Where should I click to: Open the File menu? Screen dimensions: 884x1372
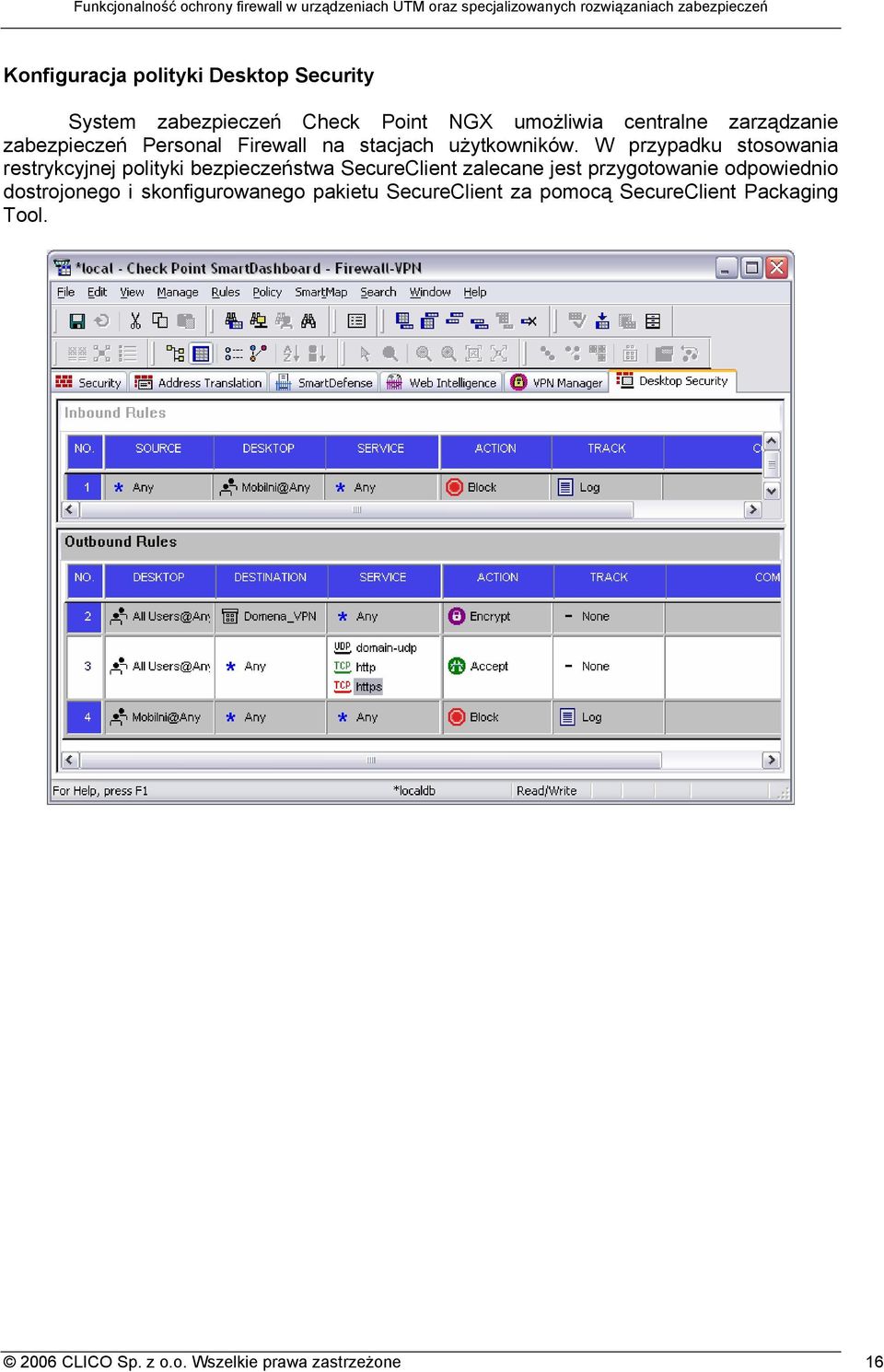66,292
